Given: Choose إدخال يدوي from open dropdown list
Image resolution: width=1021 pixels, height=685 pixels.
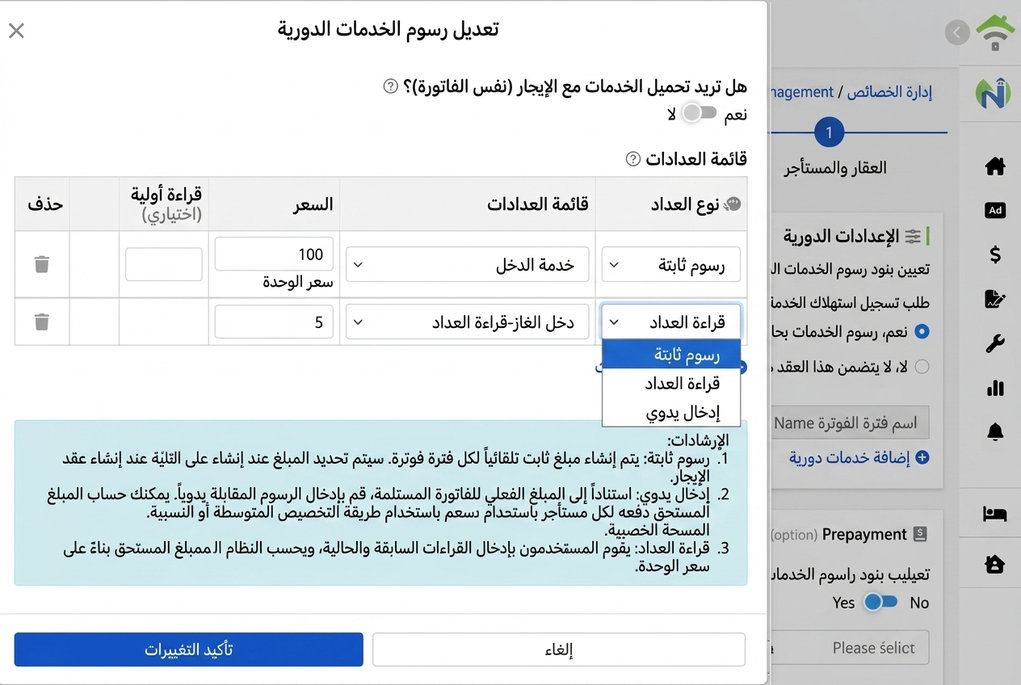Looking at the screenshot, I should tap(671, 412).
